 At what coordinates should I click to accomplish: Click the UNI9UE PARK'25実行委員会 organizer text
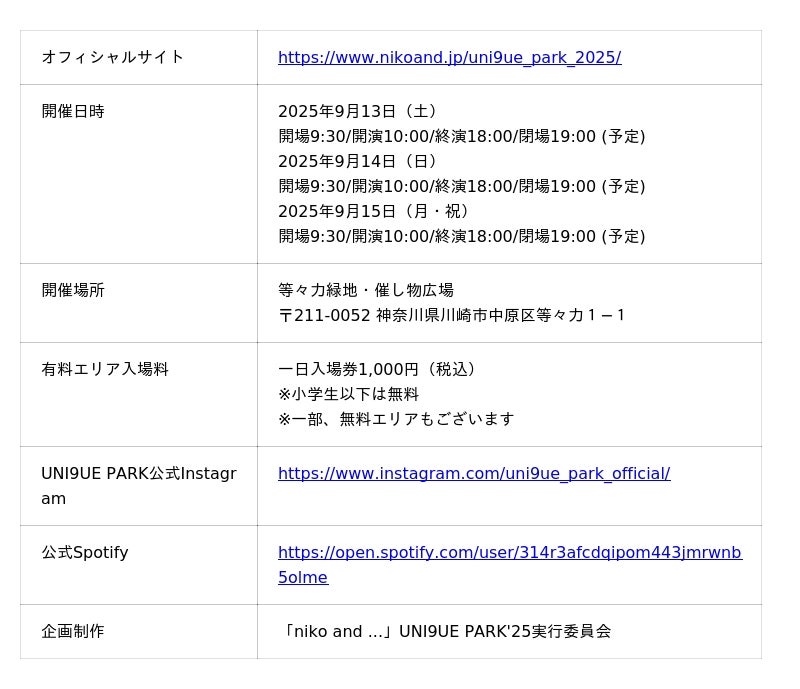click(446, 632)
